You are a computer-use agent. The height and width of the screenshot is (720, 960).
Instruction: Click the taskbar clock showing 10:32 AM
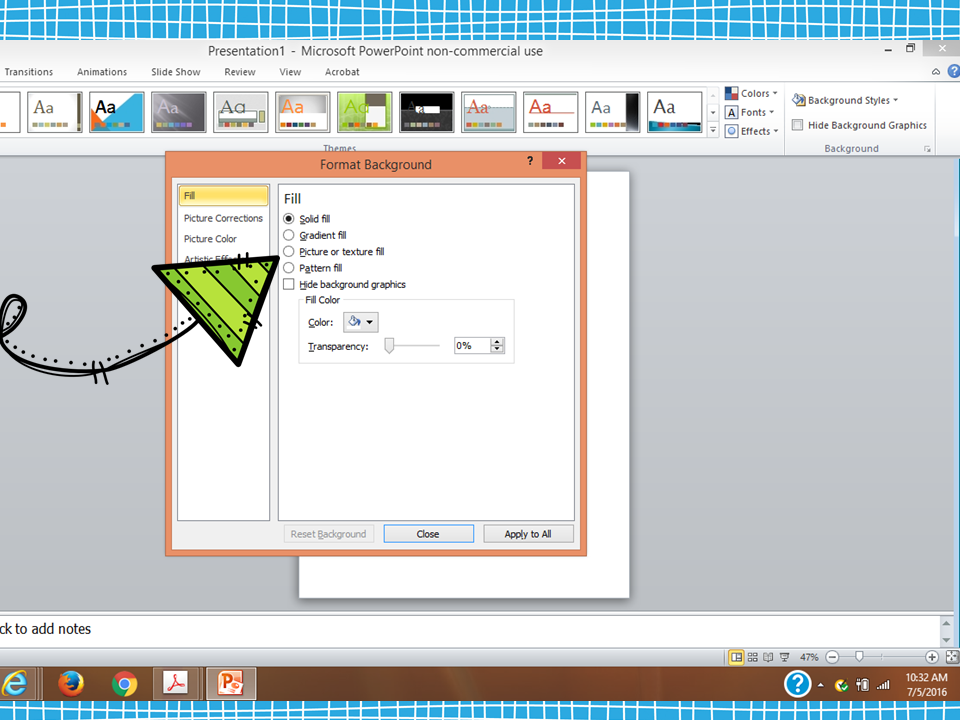tap(926, 684)
